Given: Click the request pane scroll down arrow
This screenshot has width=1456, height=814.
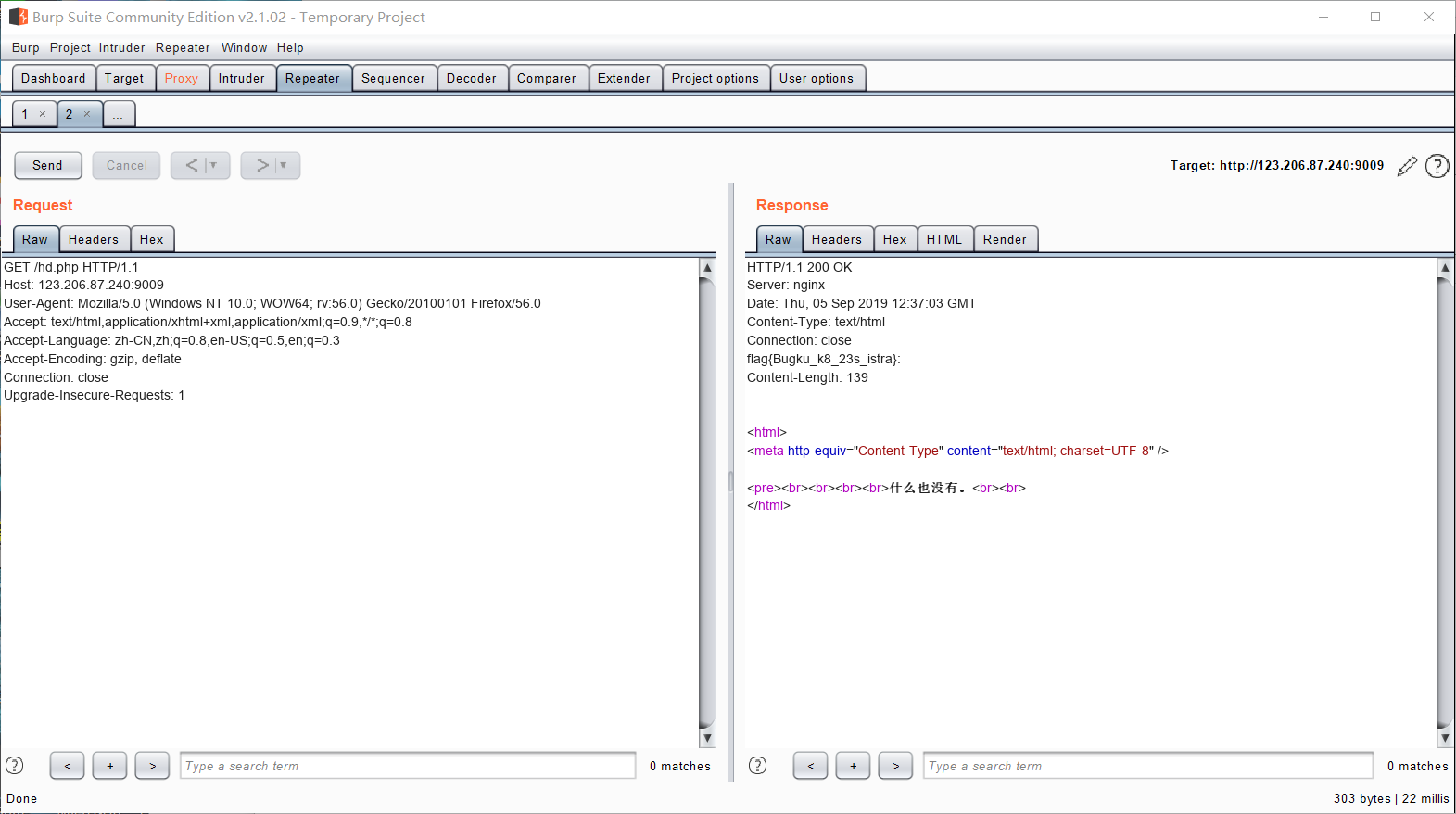Looking at the screenshot, I should pos(707,738).
